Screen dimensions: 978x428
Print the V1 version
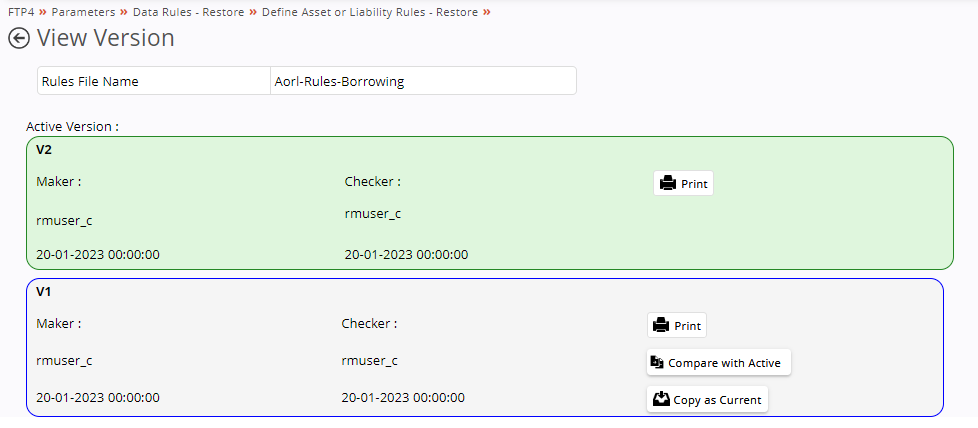point(677,325)
